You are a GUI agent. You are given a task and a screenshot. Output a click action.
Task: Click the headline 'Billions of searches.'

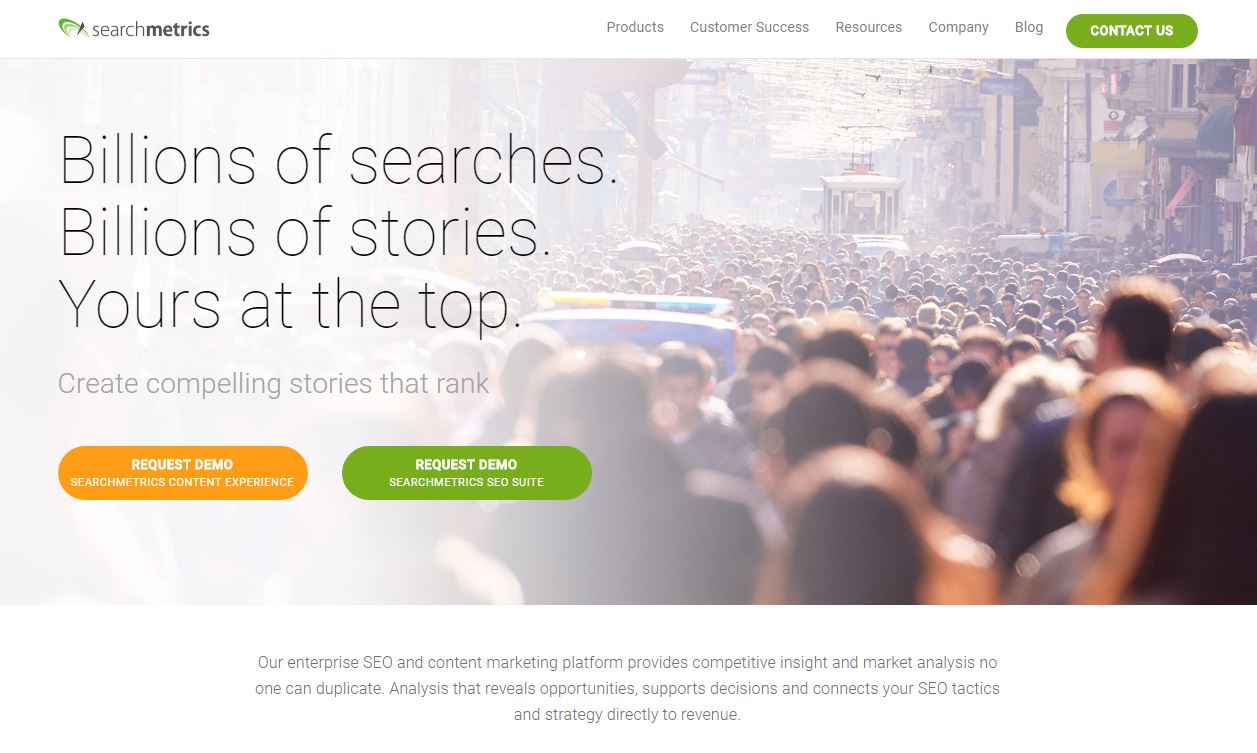coord(338,160)
